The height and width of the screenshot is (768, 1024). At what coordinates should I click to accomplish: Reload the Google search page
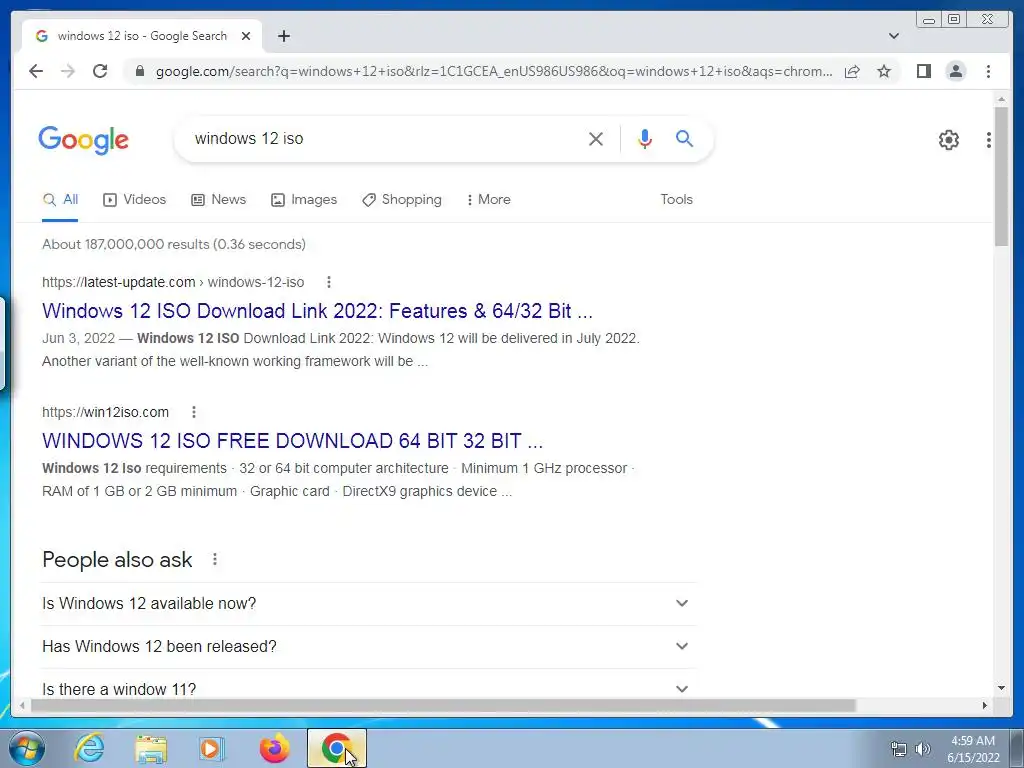tap(100, 71)
